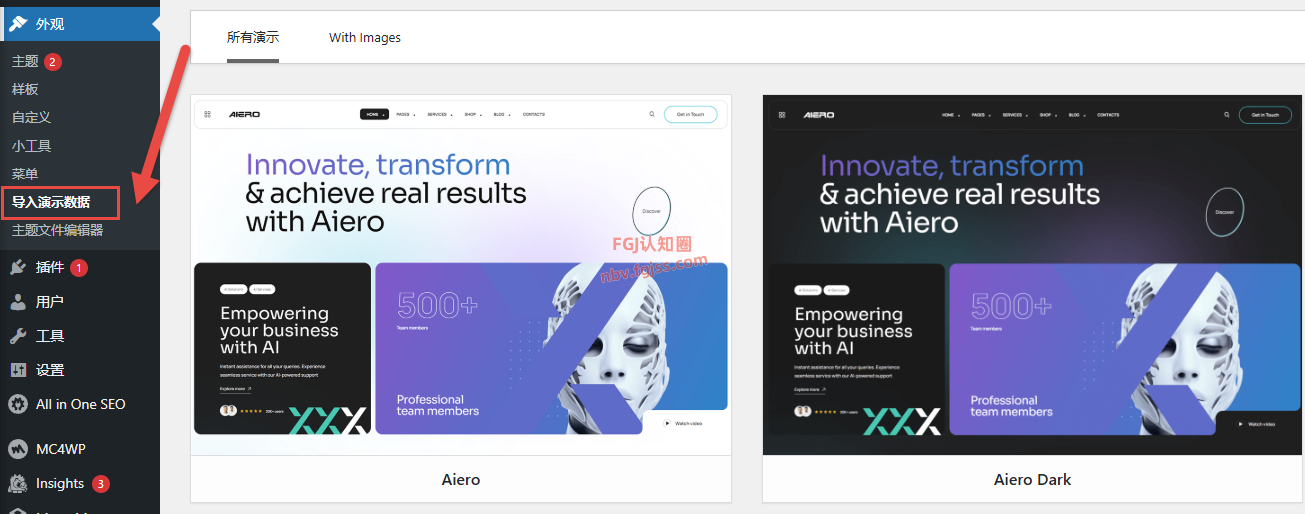The height and width of the screenshot is (514, 1305).
Task: Click the MC4WP icon in sidebar
Action: pyautogui.click(x=18, y=449)
